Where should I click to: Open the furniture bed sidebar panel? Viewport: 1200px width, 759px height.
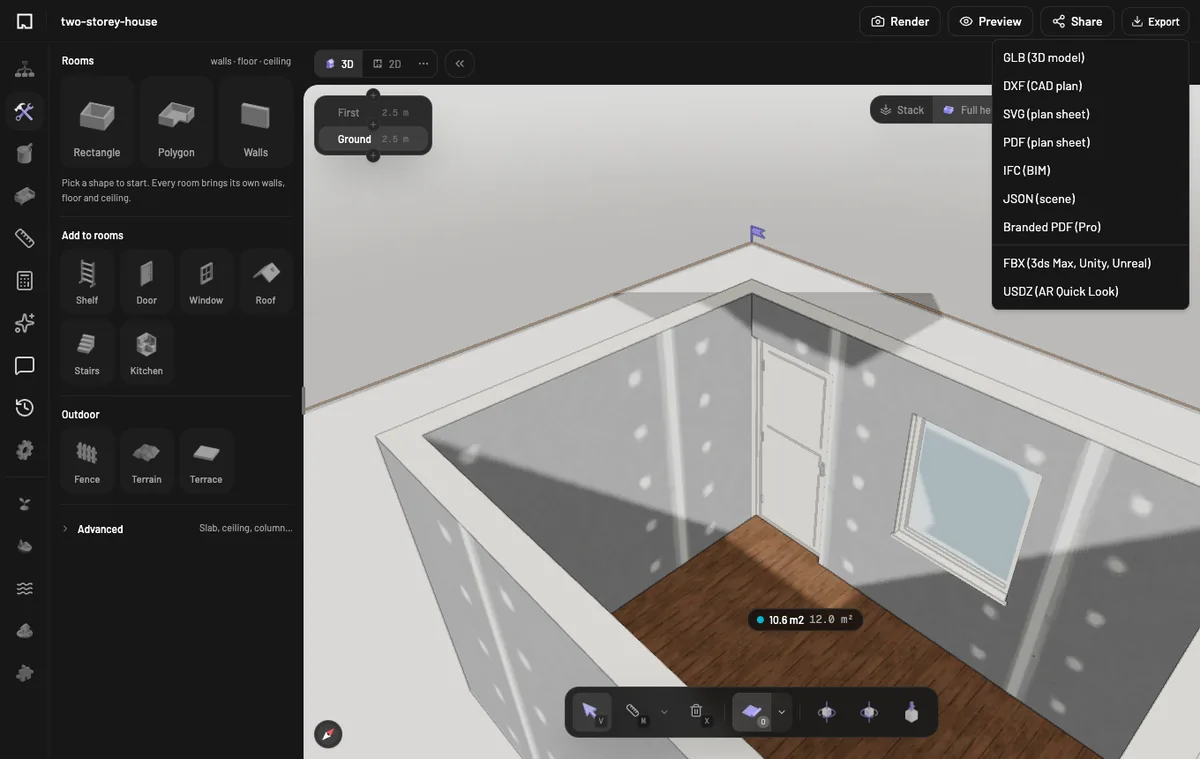point(25,195)
